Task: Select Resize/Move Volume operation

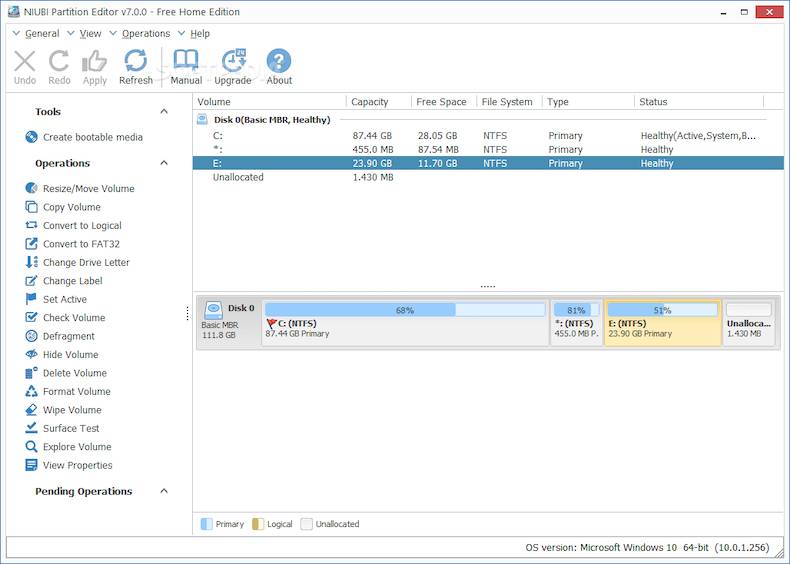Action: pyautogui.click(x=88, y=188)
